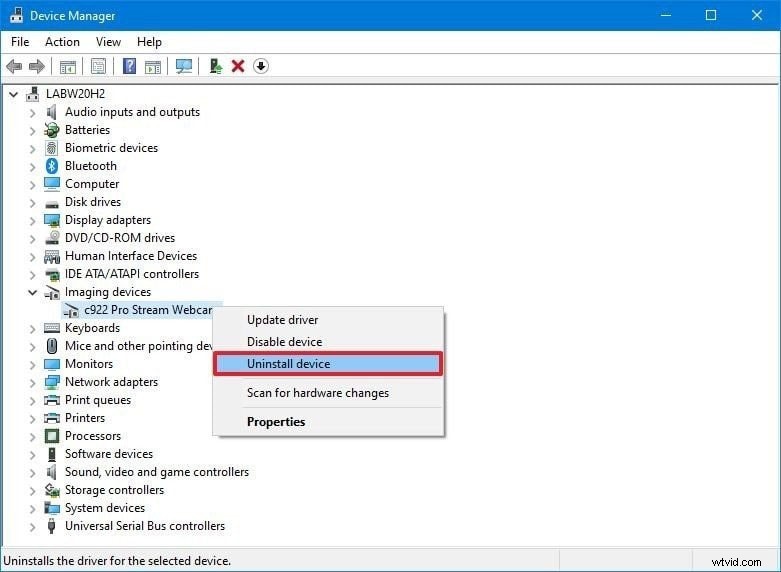The width and height of the screenshot is (781, 572).
Task: Open Properties from the context menu
Action: pos(329,422)
